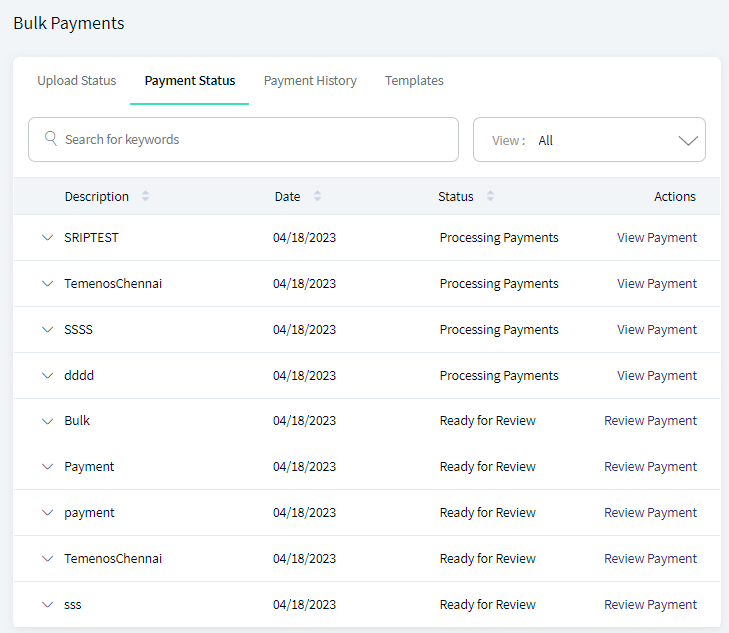The height and width of the screenshot is (633, 729).
Task: View Payment for SSSS
Action: tap(656, 330)
